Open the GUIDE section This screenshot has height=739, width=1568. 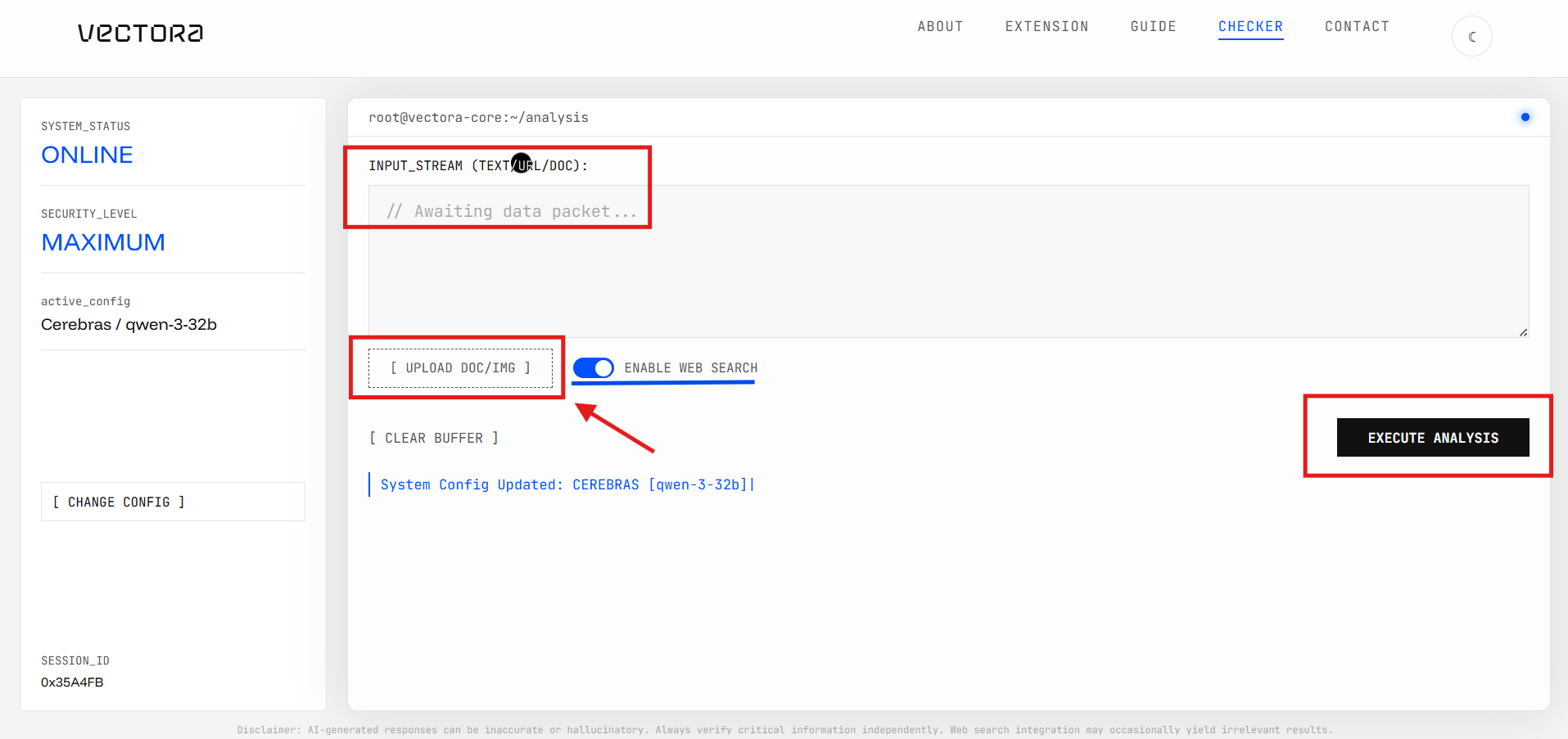click(1153, 26)
